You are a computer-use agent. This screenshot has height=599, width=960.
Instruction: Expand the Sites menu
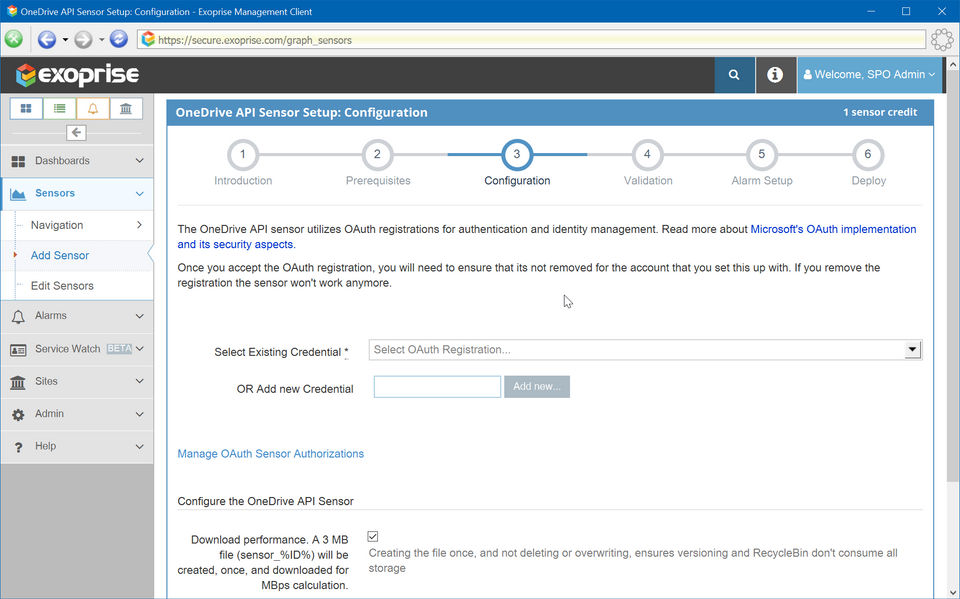[77, 381]
